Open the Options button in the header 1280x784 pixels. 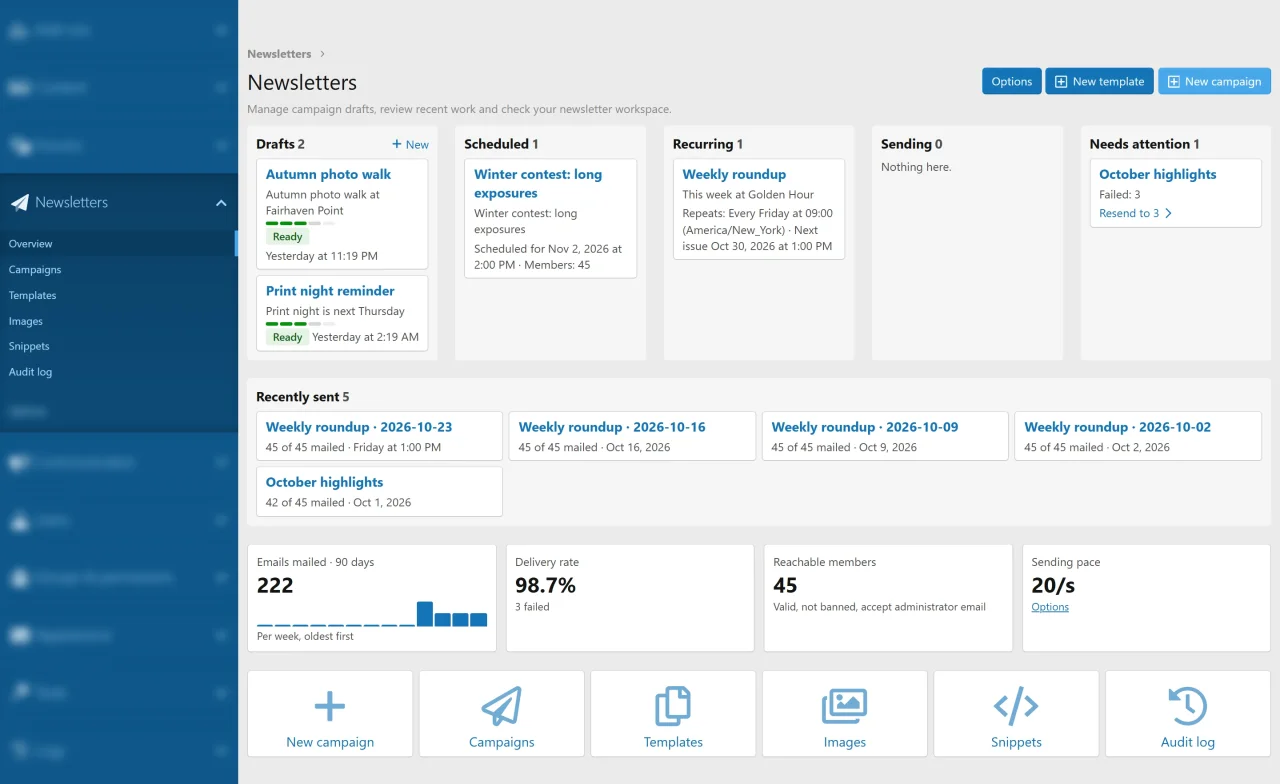pos(1012,82)
